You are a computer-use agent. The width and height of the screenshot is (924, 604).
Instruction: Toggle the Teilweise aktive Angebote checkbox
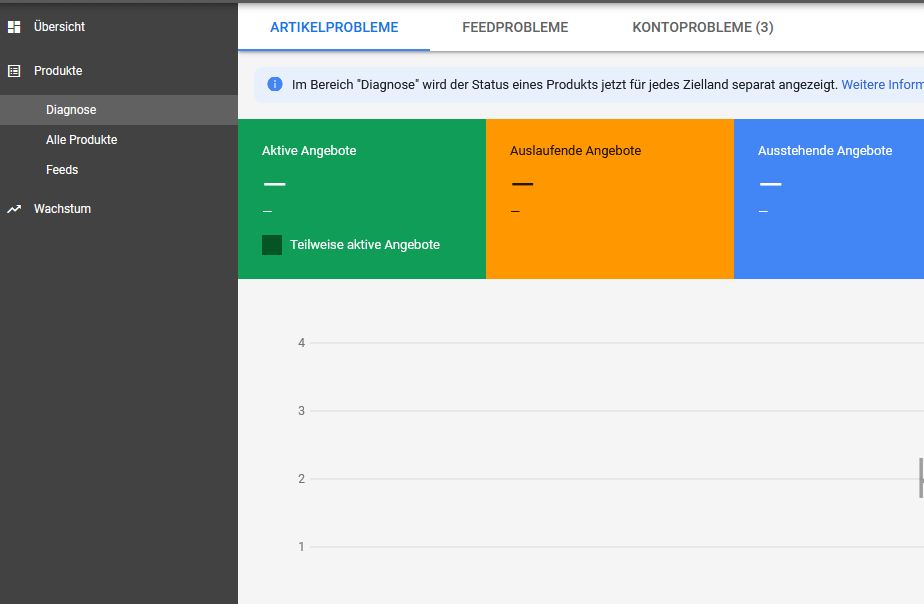point(272,245)
